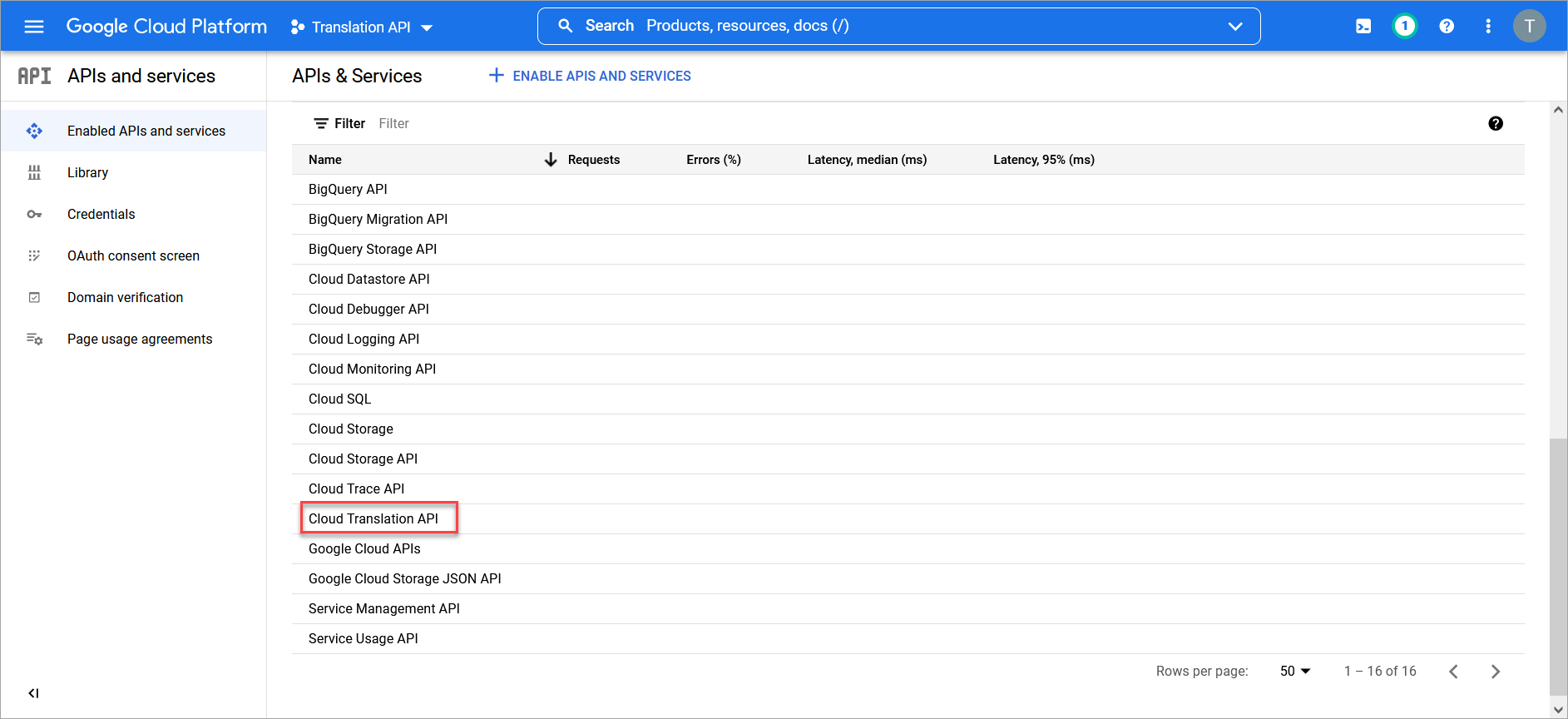Open Cloud Storage API row
This screenshot has width=1568, height=719.
click(x=908, y=459)
